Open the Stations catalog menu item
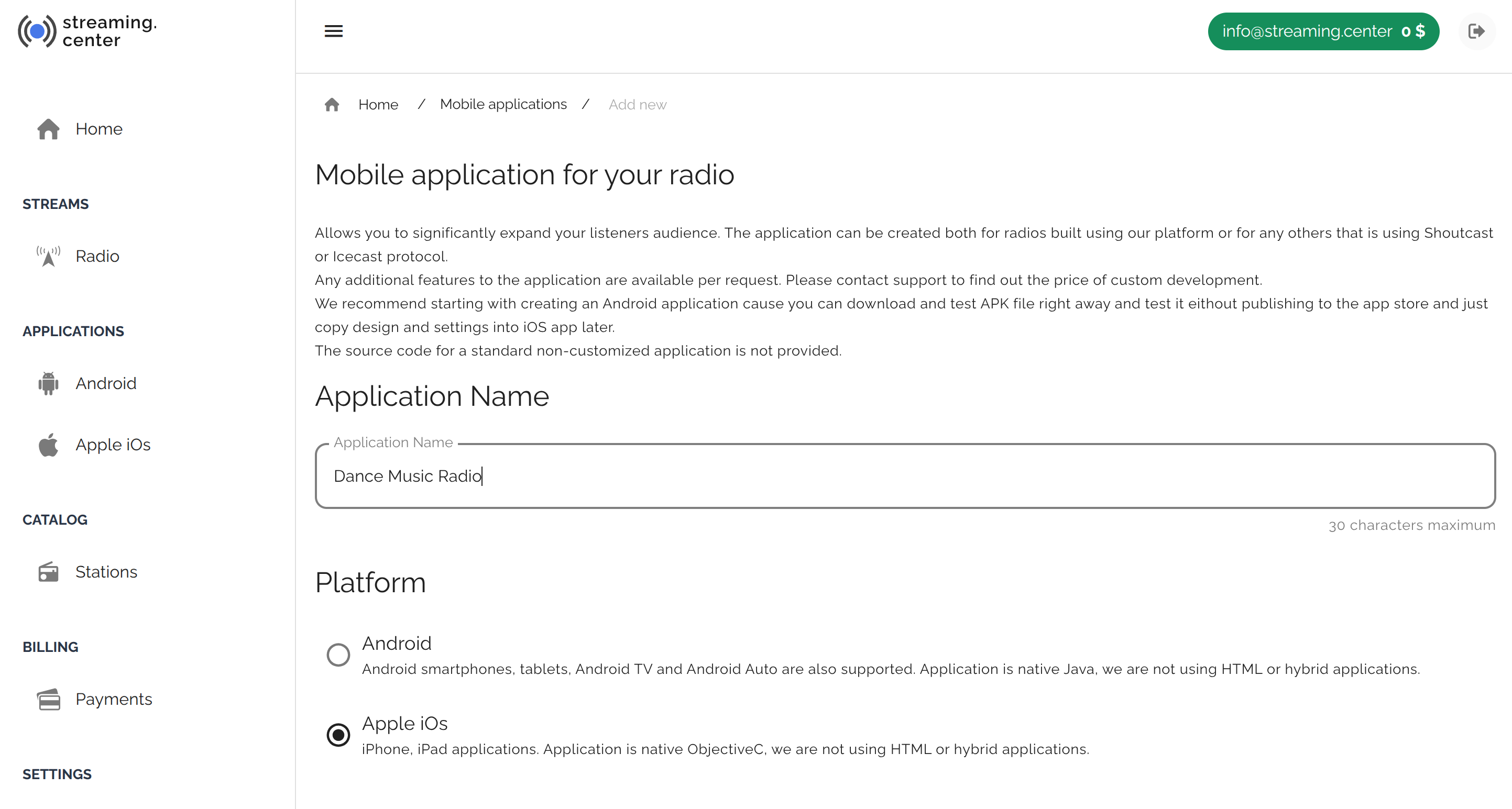This screenshot has width=1512, height=809. [106, 572]
